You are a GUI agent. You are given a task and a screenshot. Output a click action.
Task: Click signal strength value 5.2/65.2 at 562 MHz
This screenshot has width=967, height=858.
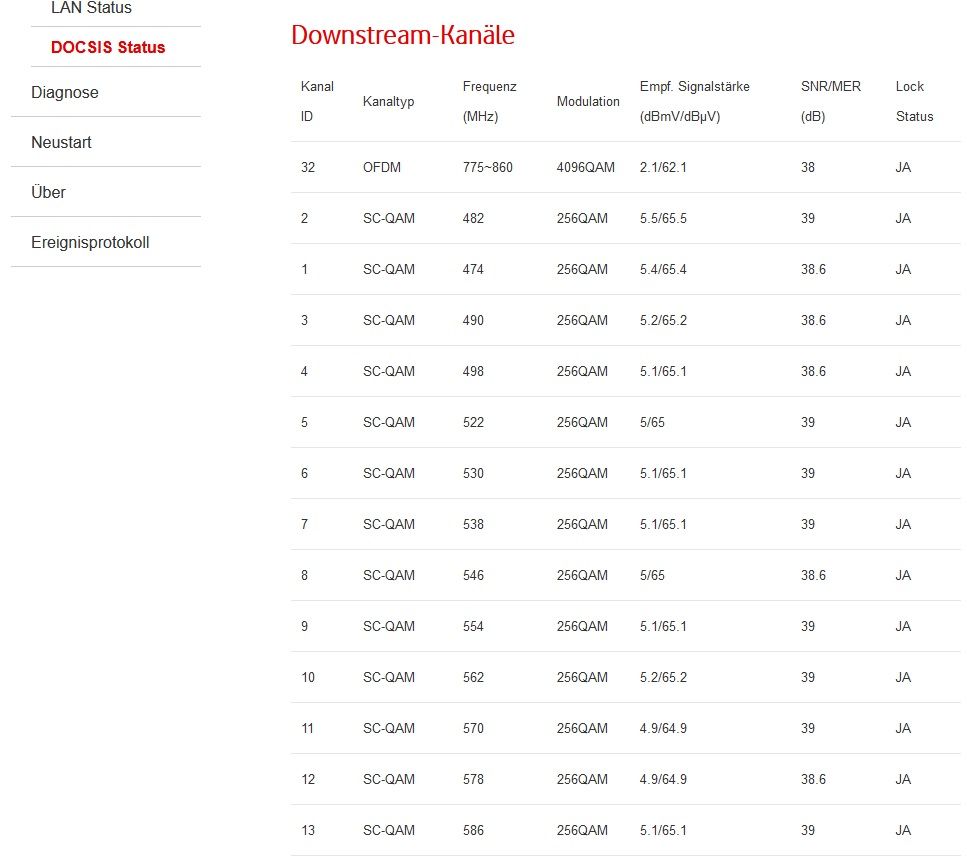[663, 677]
